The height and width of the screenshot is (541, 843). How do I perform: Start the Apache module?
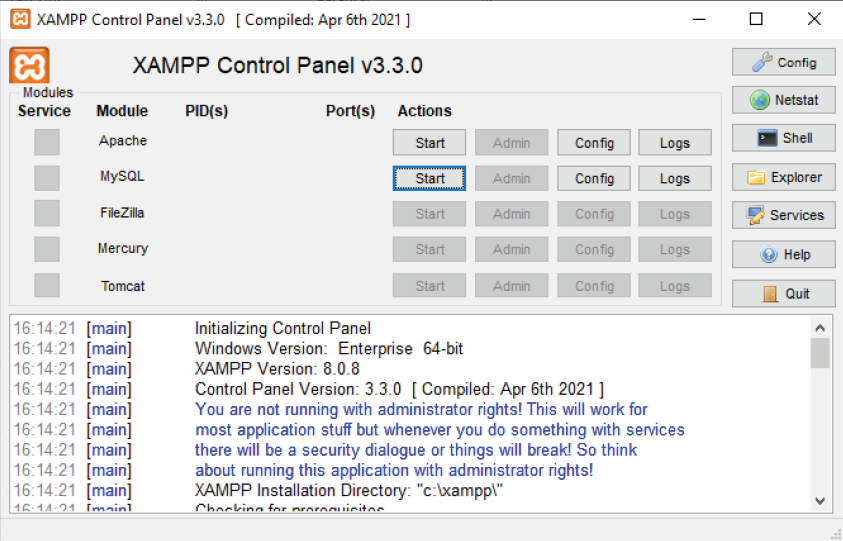pyautogui.click(x=430, y=142)
